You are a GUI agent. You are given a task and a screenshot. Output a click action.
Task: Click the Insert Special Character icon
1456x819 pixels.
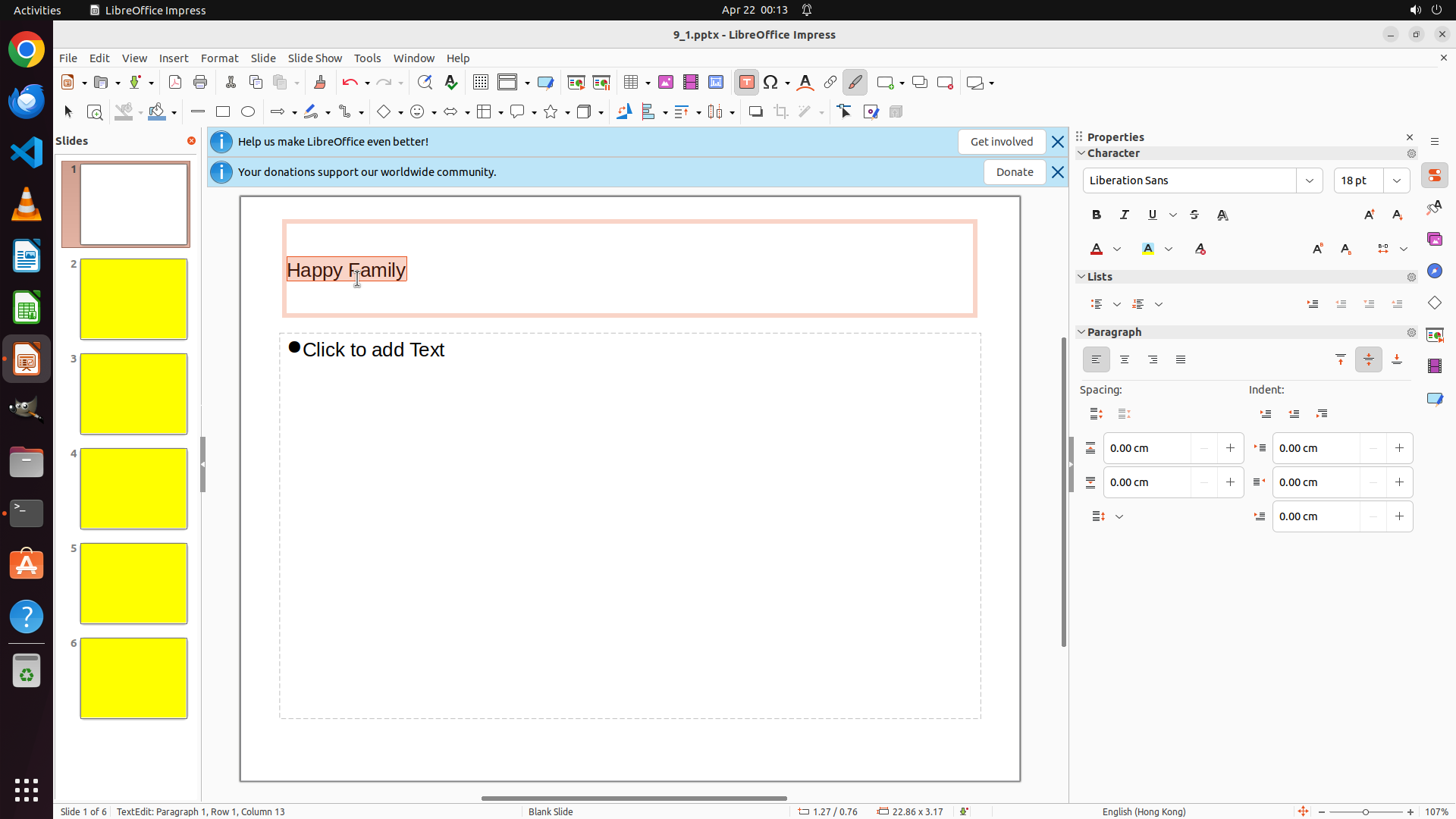click(771, 83)
